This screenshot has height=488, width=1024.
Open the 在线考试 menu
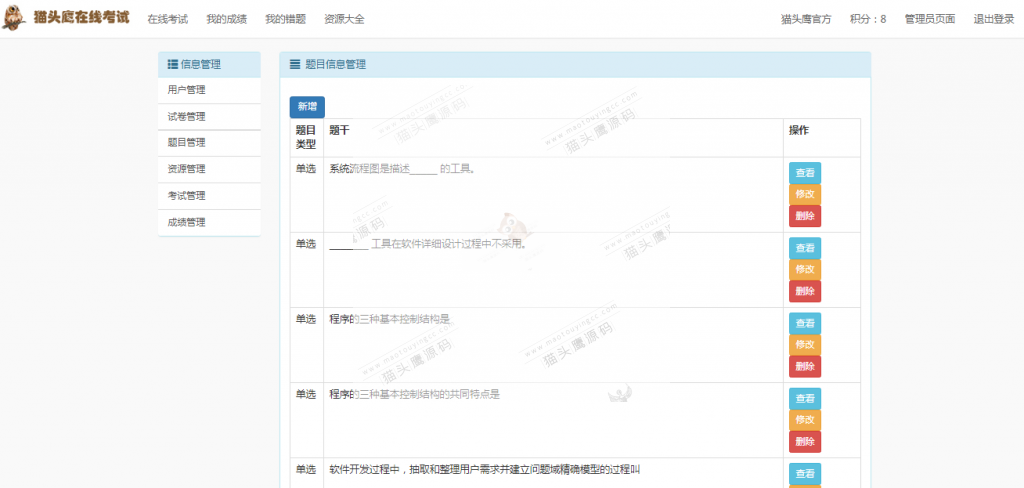168,19
